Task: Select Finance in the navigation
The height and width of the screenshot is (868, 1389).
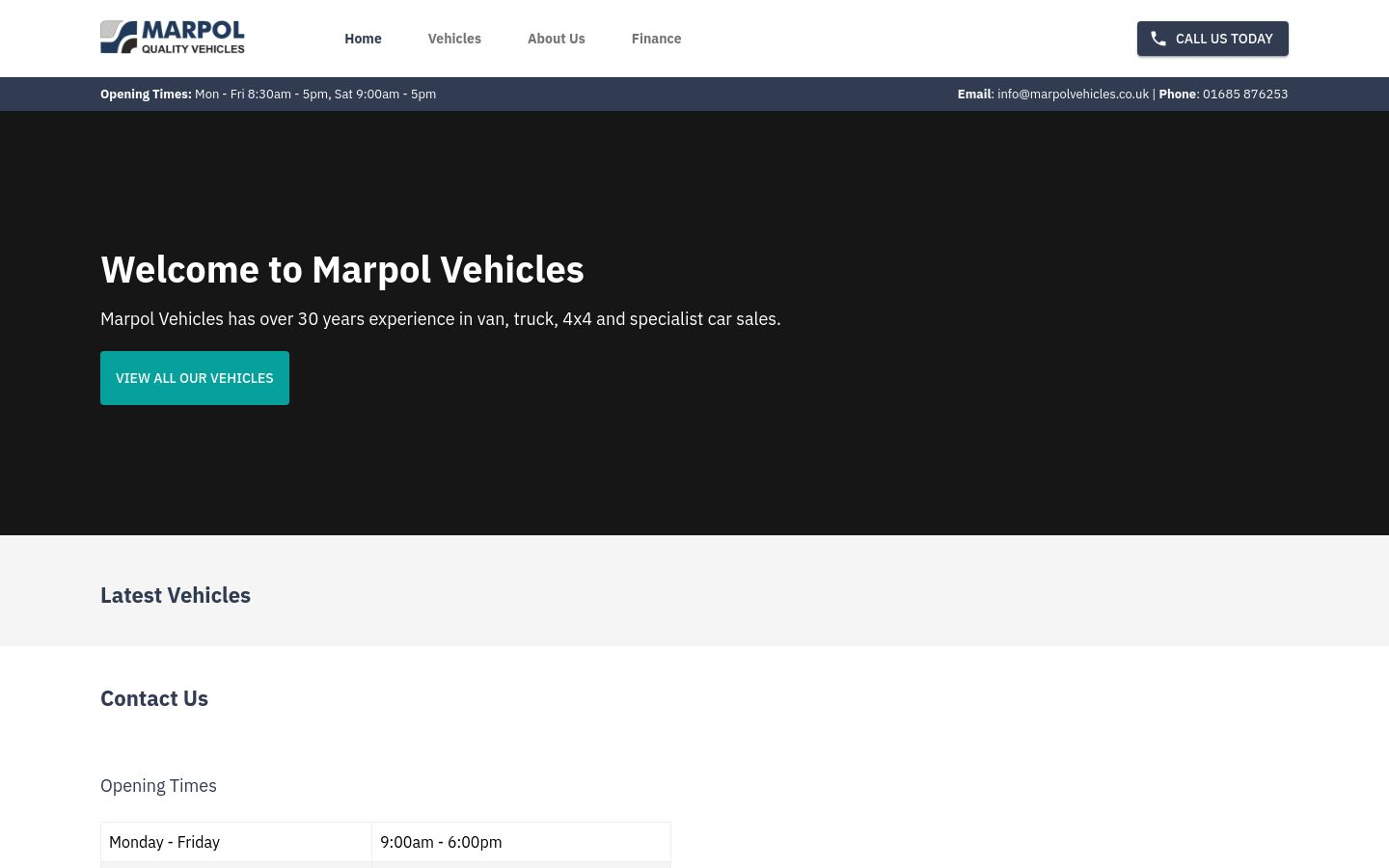Action: [656, 39]
